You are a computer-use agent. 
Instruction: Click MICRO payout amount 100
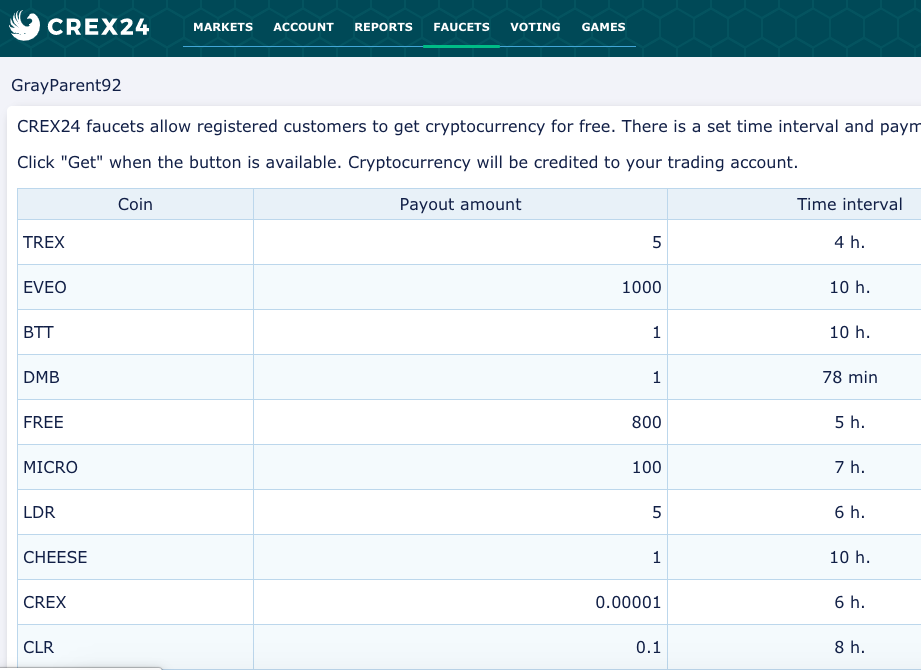[x=646, y=467]
